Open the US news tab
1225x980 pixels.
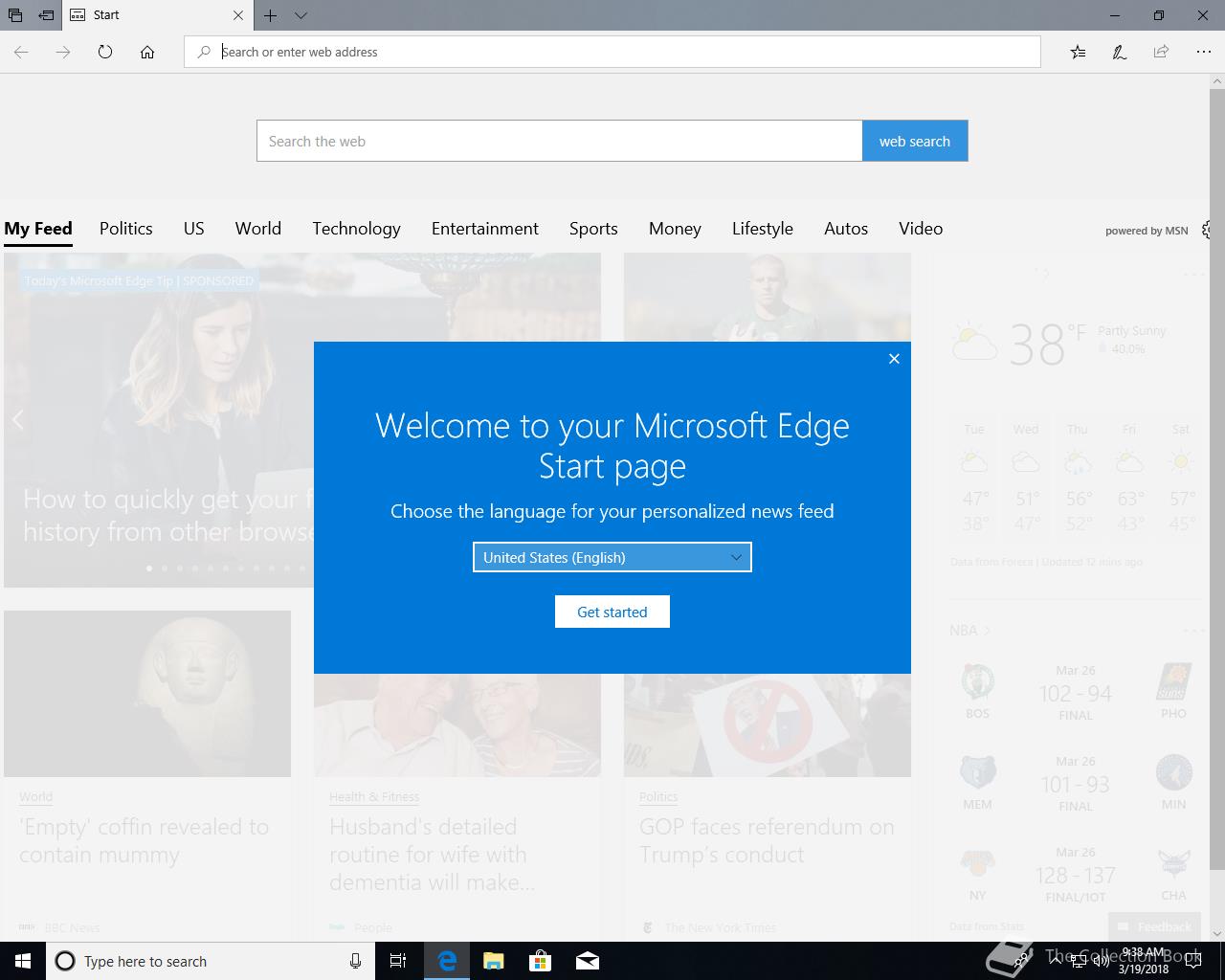pyautogui.click(x=194, y=228)
